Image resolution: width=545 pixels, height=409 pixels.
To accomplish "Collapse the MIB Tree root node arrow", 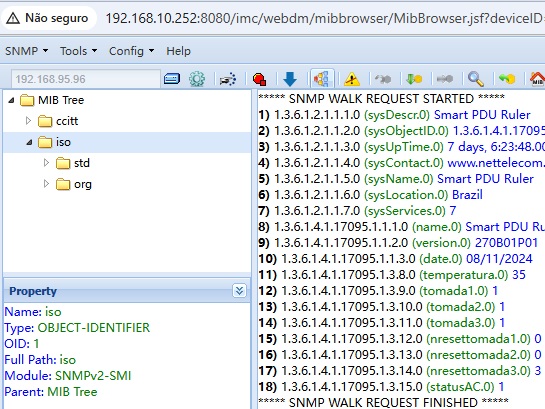I will [11, 100].
